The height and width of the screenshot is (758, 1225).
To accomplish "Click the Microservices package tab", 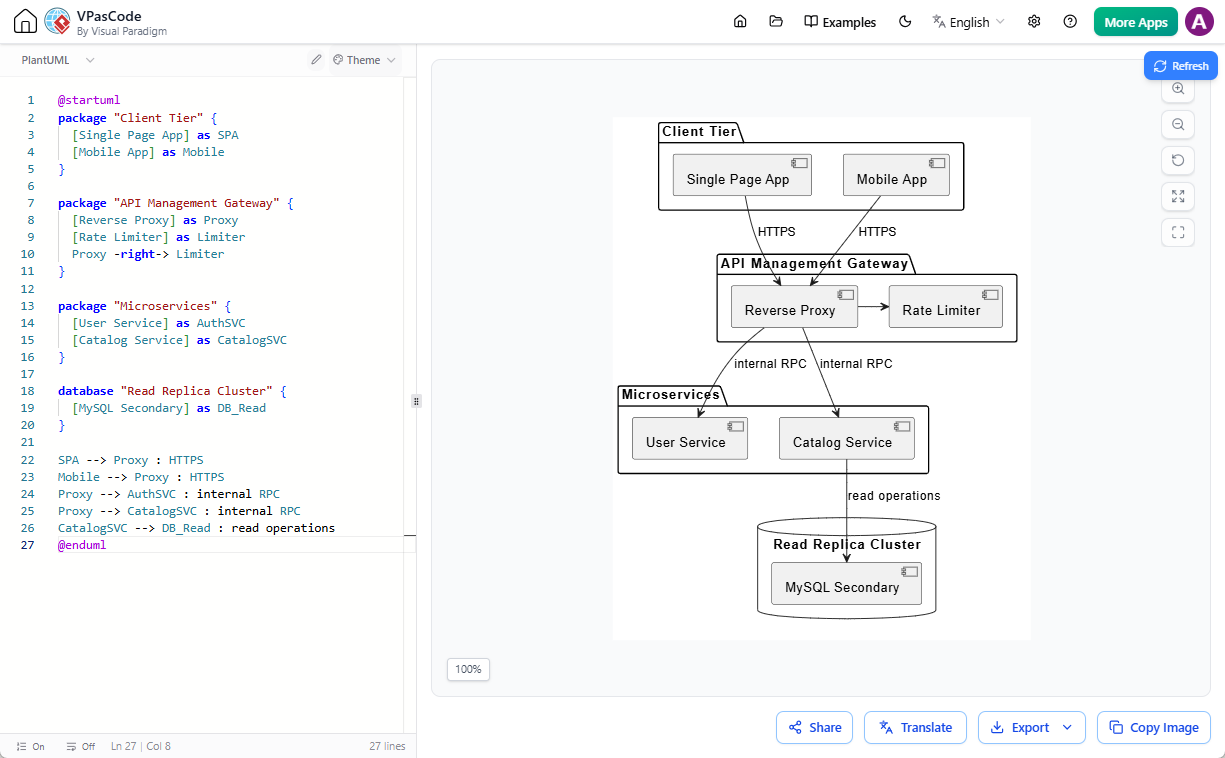I will tap(671, 395).
